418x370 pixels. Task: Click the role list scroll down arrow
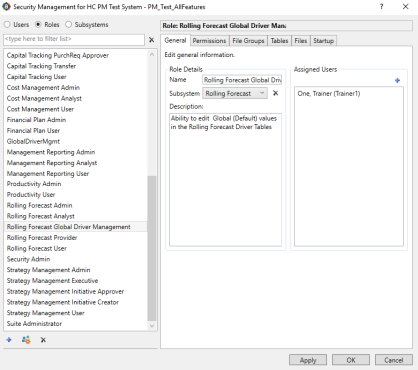click(x=152, y=326)
